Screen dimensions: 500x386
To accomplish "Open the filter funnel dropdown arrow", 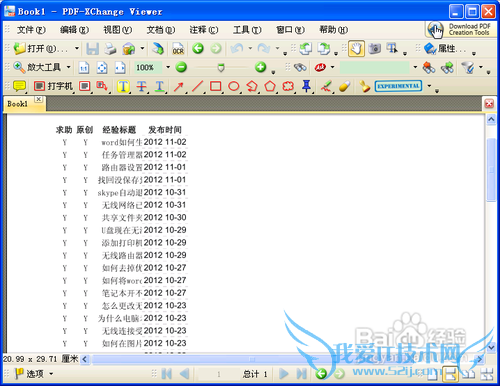I will click(481, 67).
